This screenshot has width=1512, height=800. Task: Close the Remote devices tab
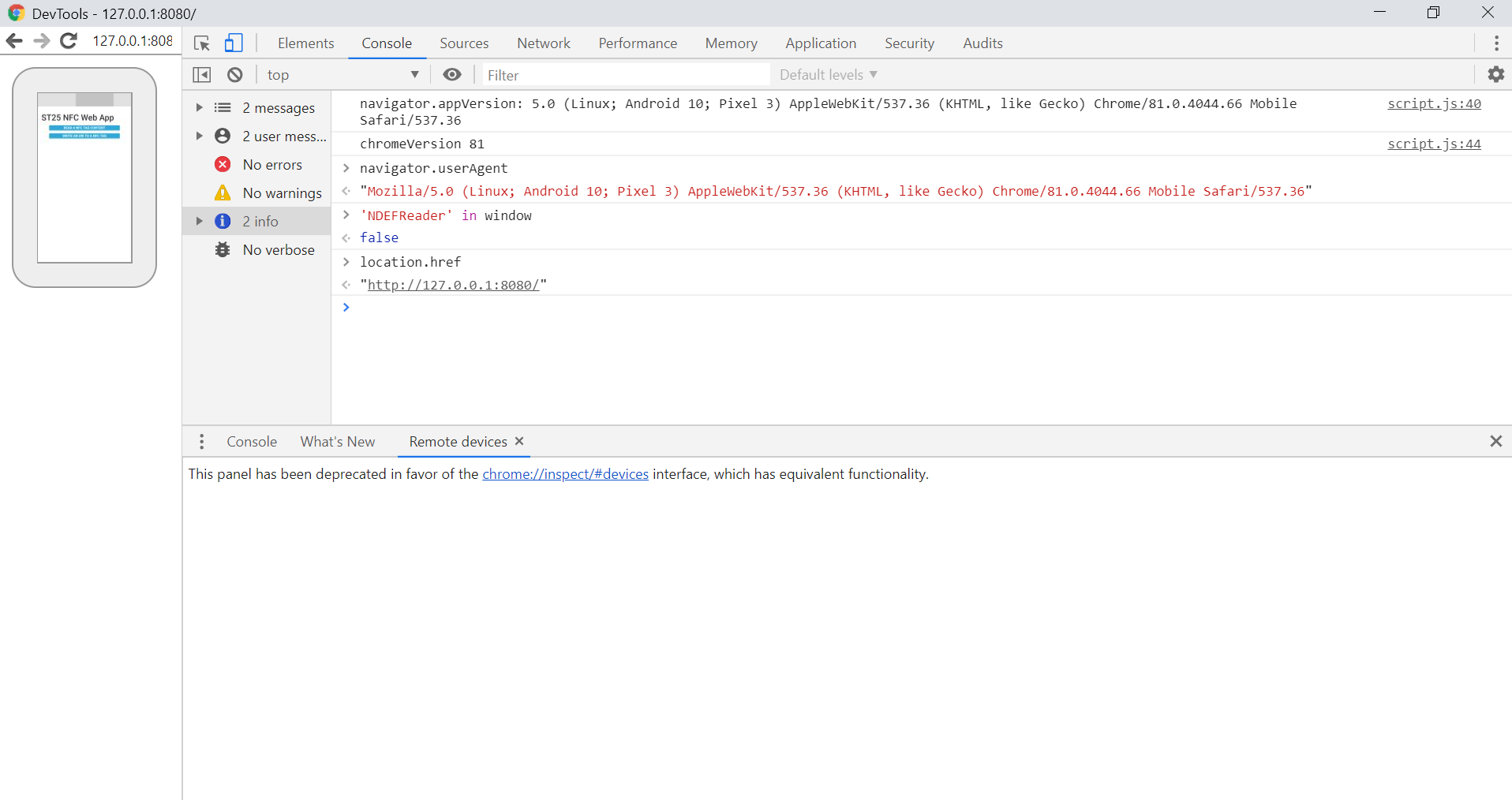click(x=519, y=442)
